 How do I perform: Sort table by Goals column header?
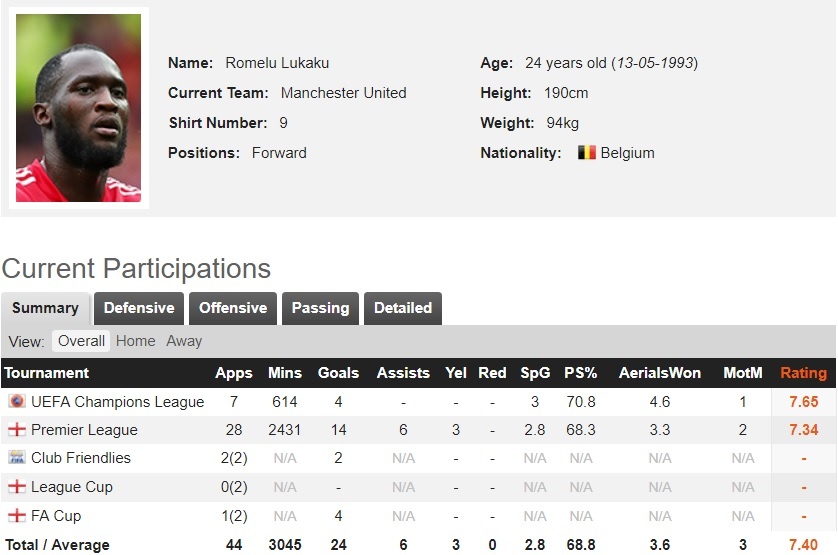[338, 373]
